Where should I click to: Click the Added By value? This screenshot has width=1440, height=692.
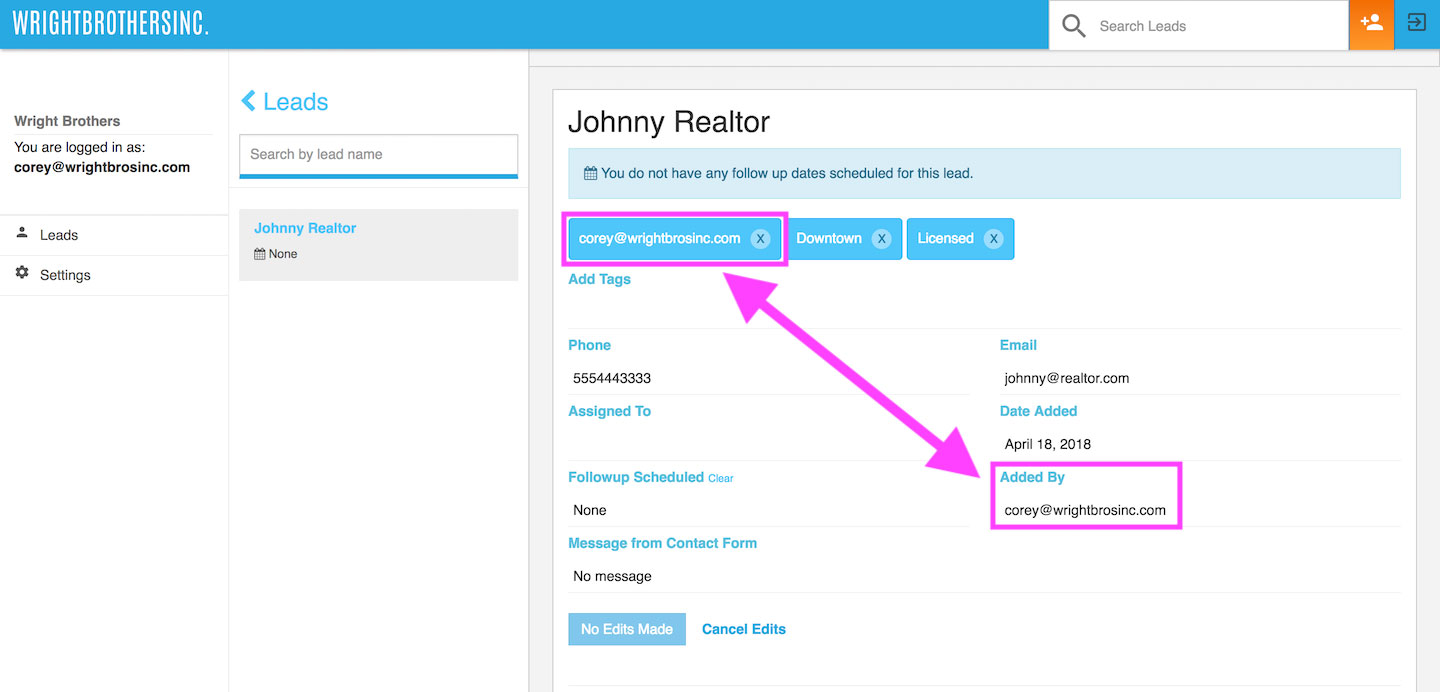1085,510
